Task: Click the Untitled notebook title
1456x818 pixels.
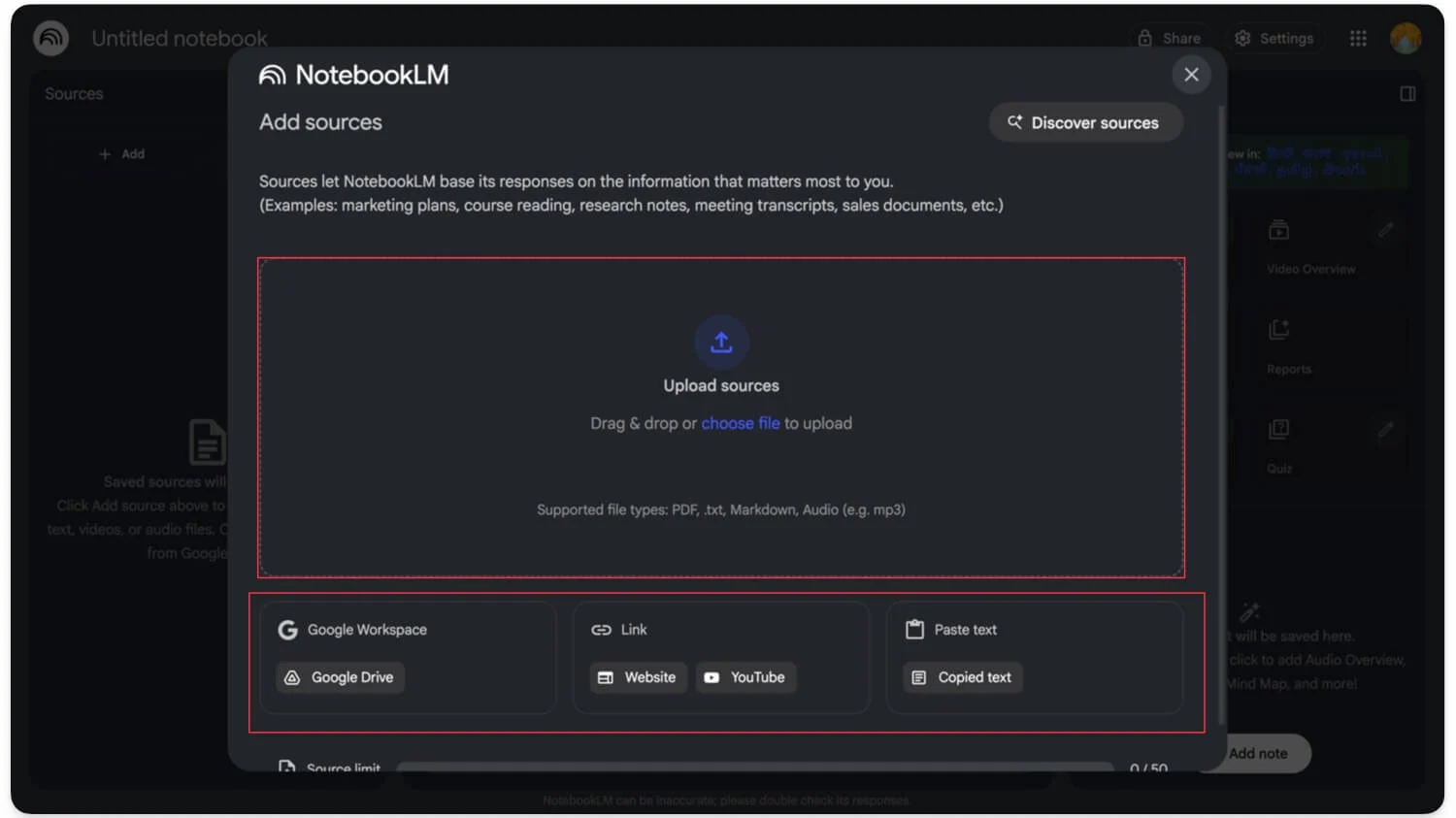Action: point(179,38)
